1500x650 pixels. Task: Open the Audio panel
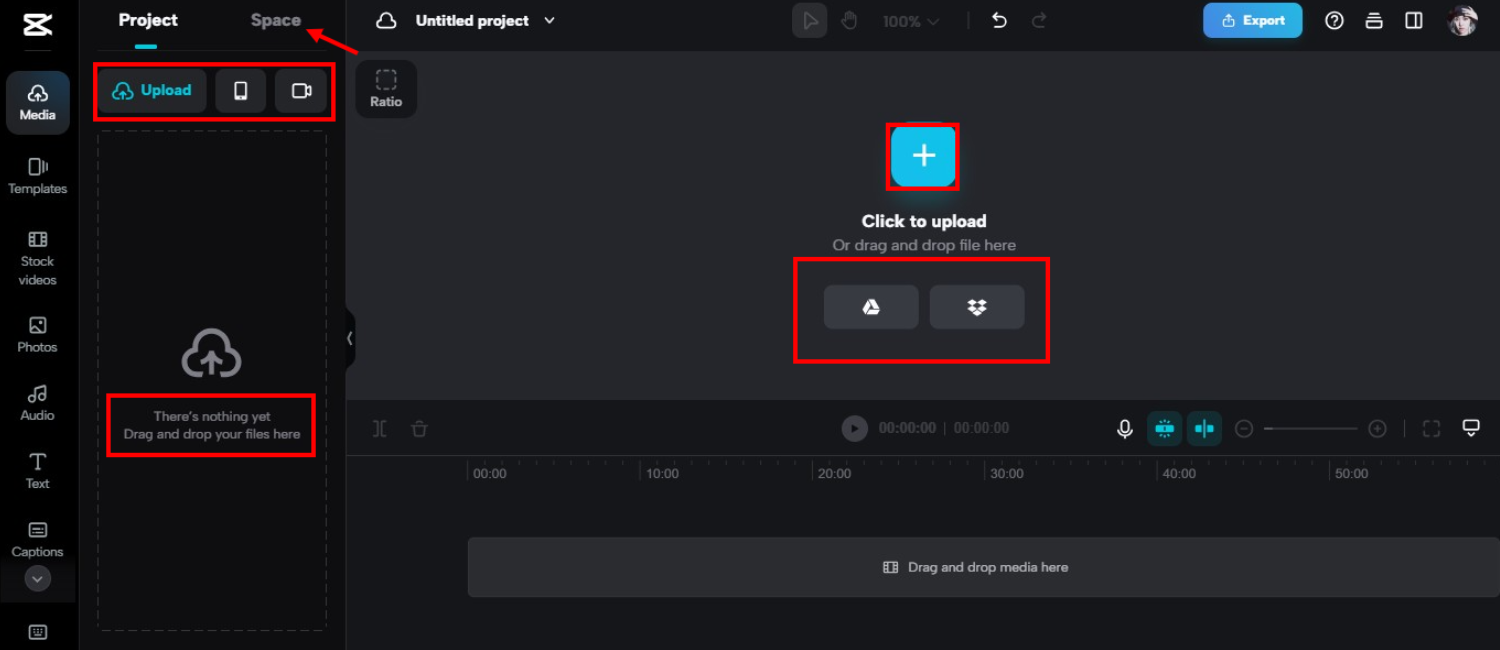pyautogui.click(x=37, y=400)
